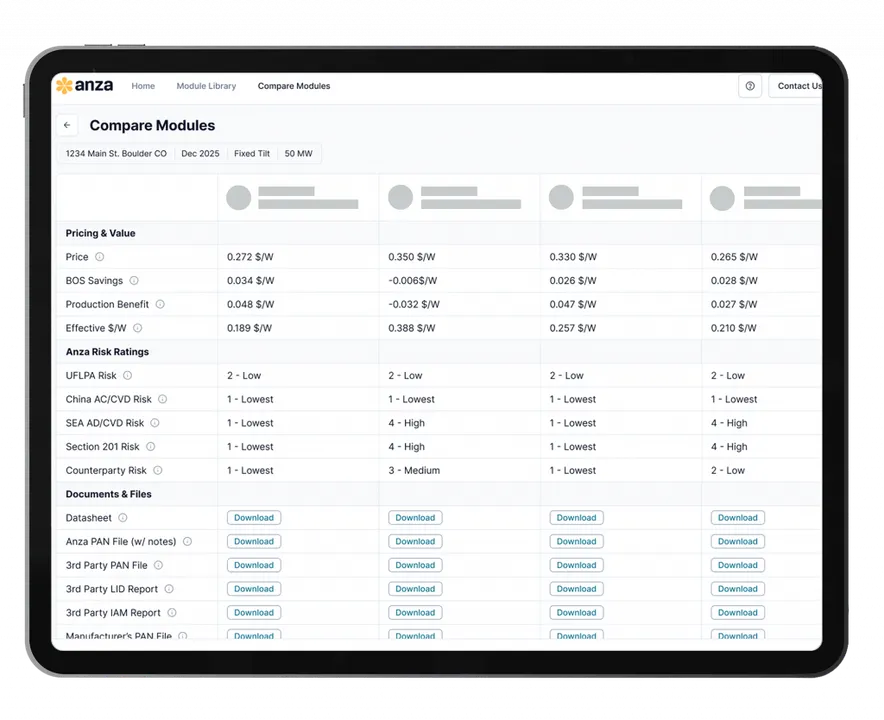Download second module's Anza PAN File
884x720 pixels.
[415, 542]
